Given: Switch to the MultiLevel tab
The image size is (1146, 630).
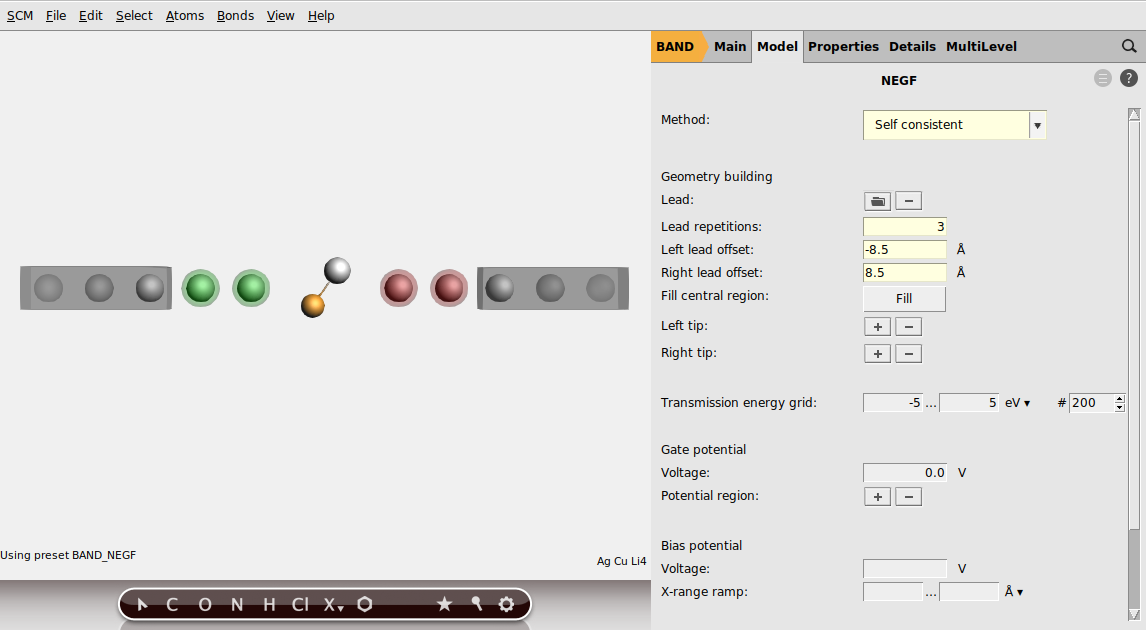Looking at the screenshot, I should click(x=981, y=46).
